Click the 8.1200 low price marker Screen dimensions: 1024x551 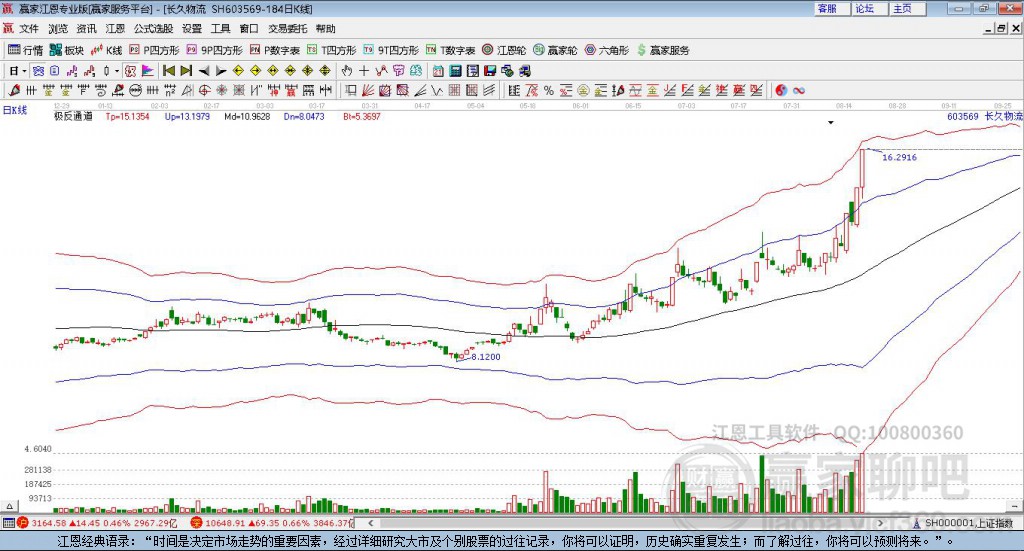pyautogui.click(x=486, y=356)
